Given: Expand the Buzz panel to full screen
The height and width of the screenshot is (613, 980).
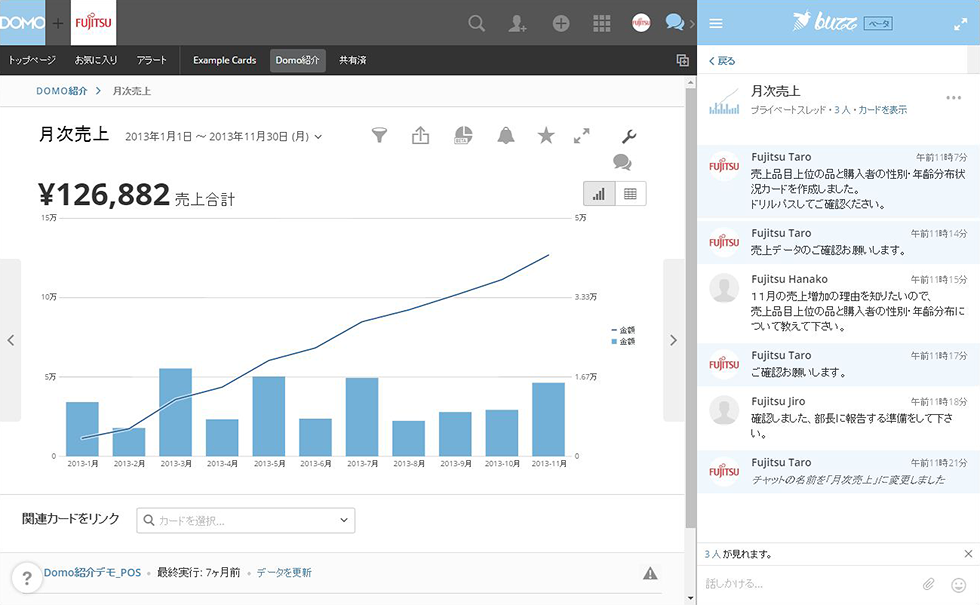Looking at the screenshot, I should [960, 24].
